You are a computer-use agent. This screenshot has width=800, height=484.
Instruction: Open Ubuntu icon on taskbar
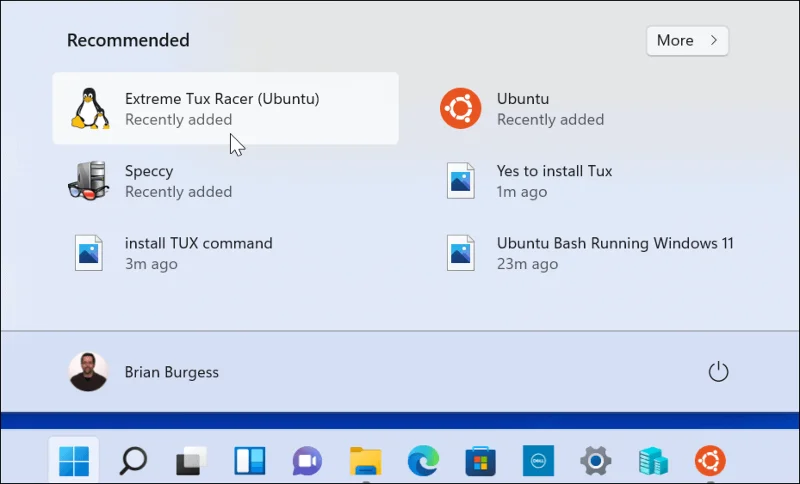(x=710, y=461)
